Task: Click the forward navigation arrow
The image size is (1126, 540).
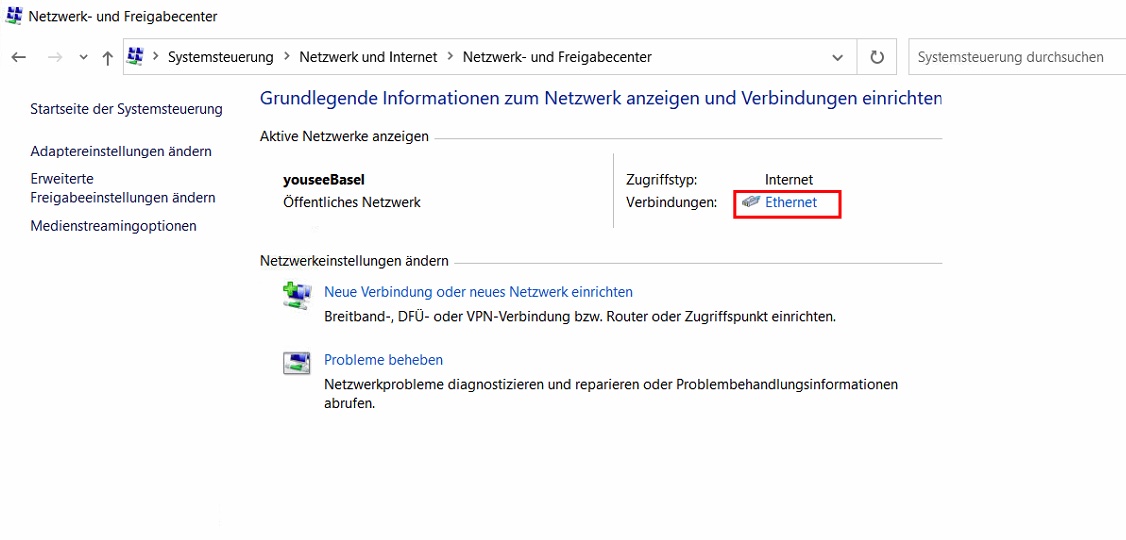Action: click(55, 58)
